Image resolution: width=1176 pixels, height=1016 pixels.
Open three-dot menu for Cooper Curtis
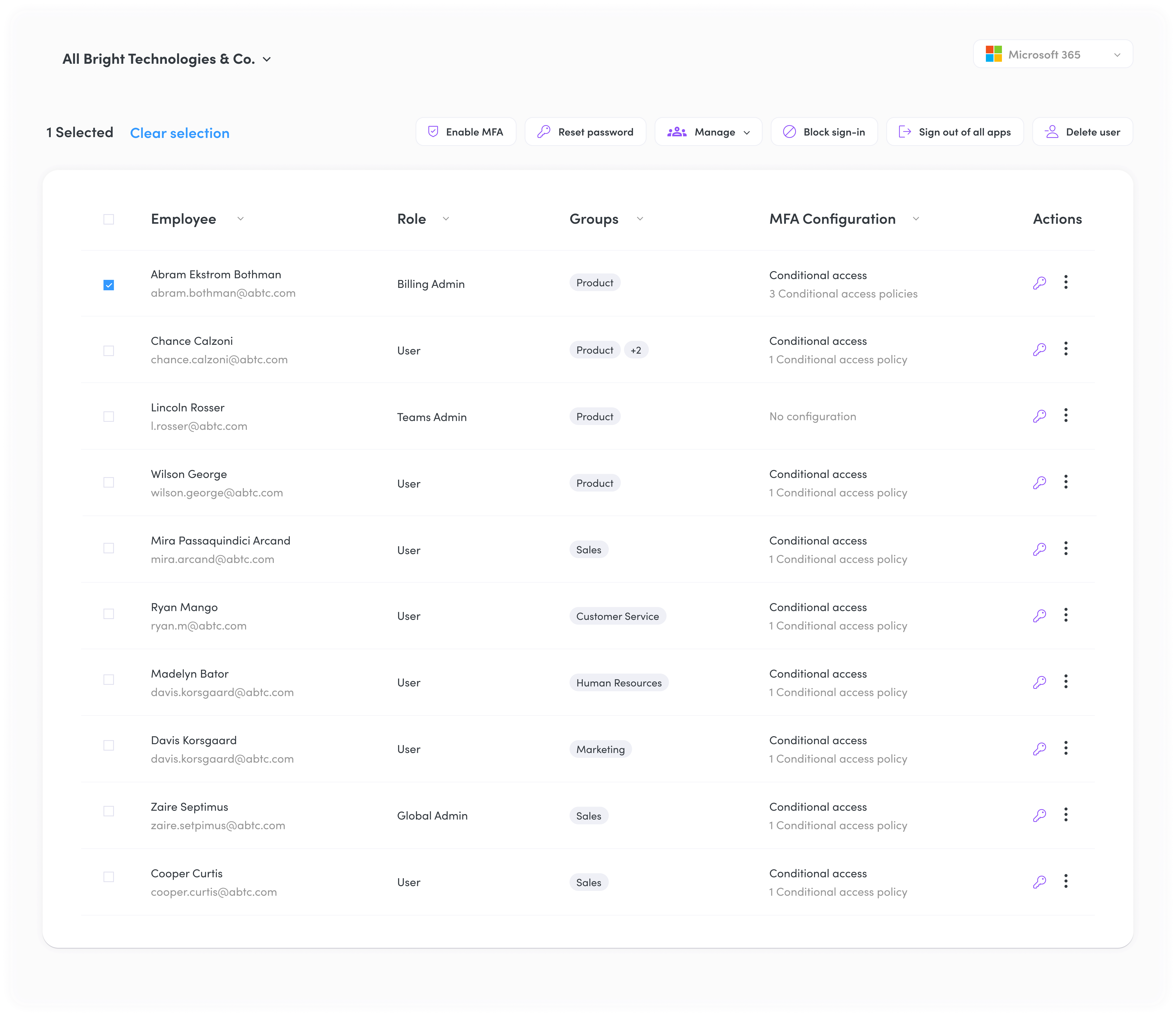tap(1066, 881)
